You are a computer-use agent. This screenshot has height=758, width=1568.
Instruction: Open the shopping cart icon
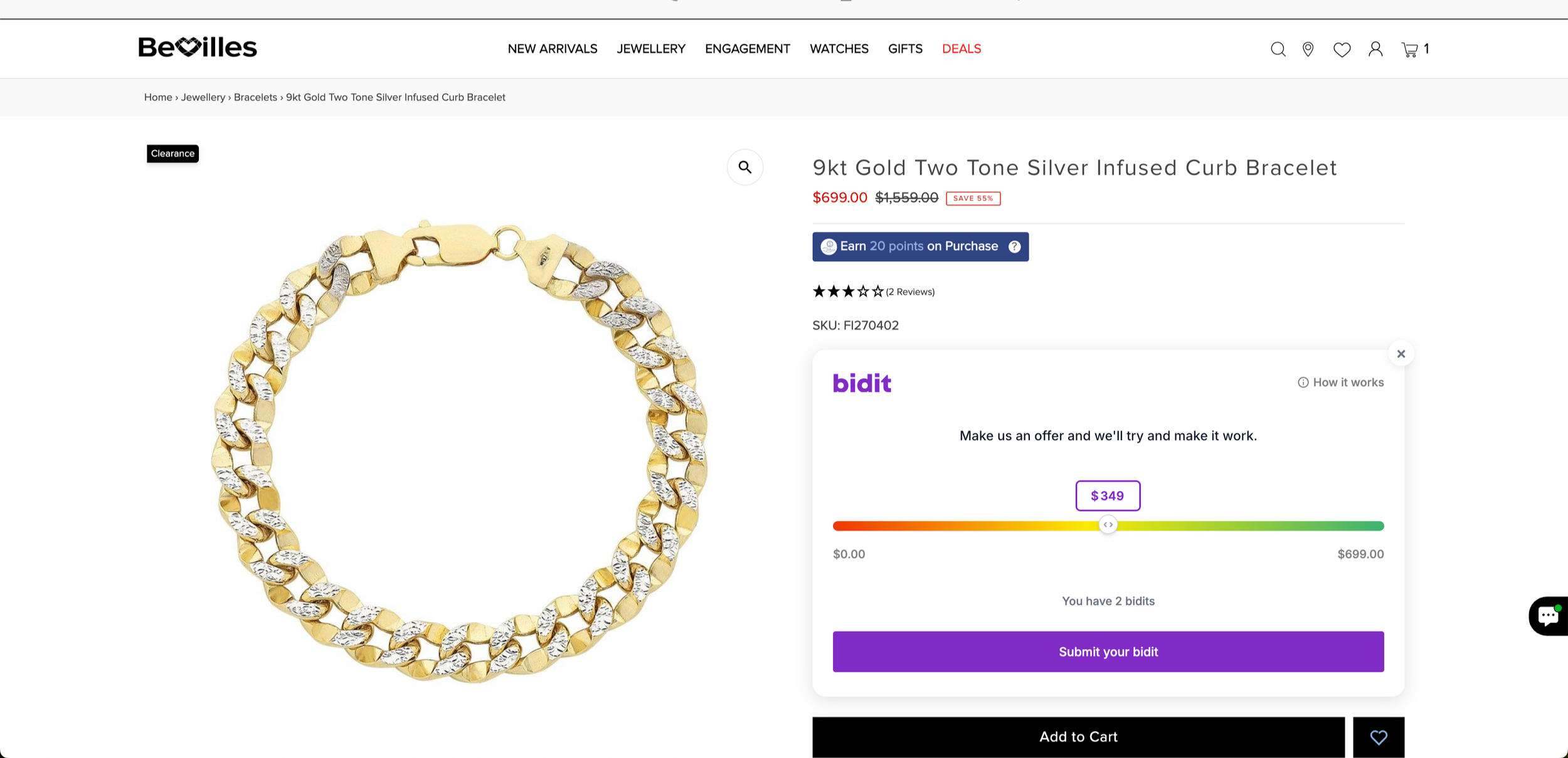point(1409,50)
